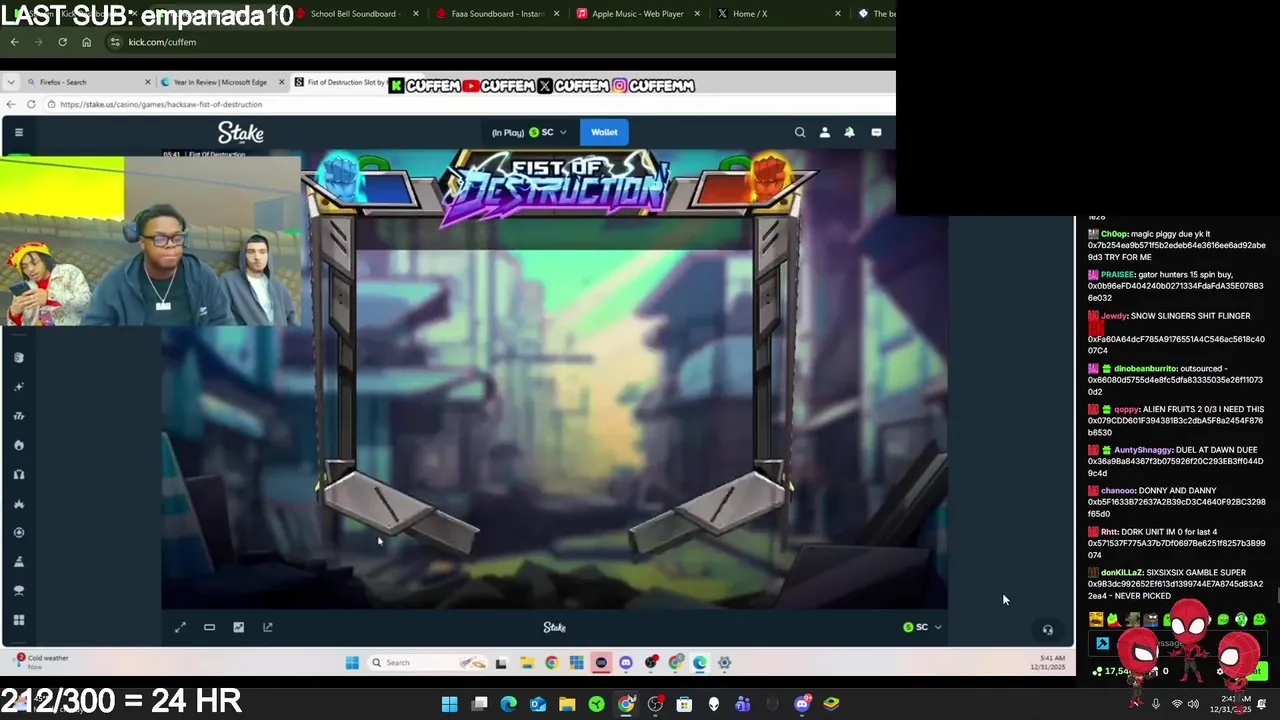Click the Stake logo
Screen dimensions: 1280x720
[241, 132]
